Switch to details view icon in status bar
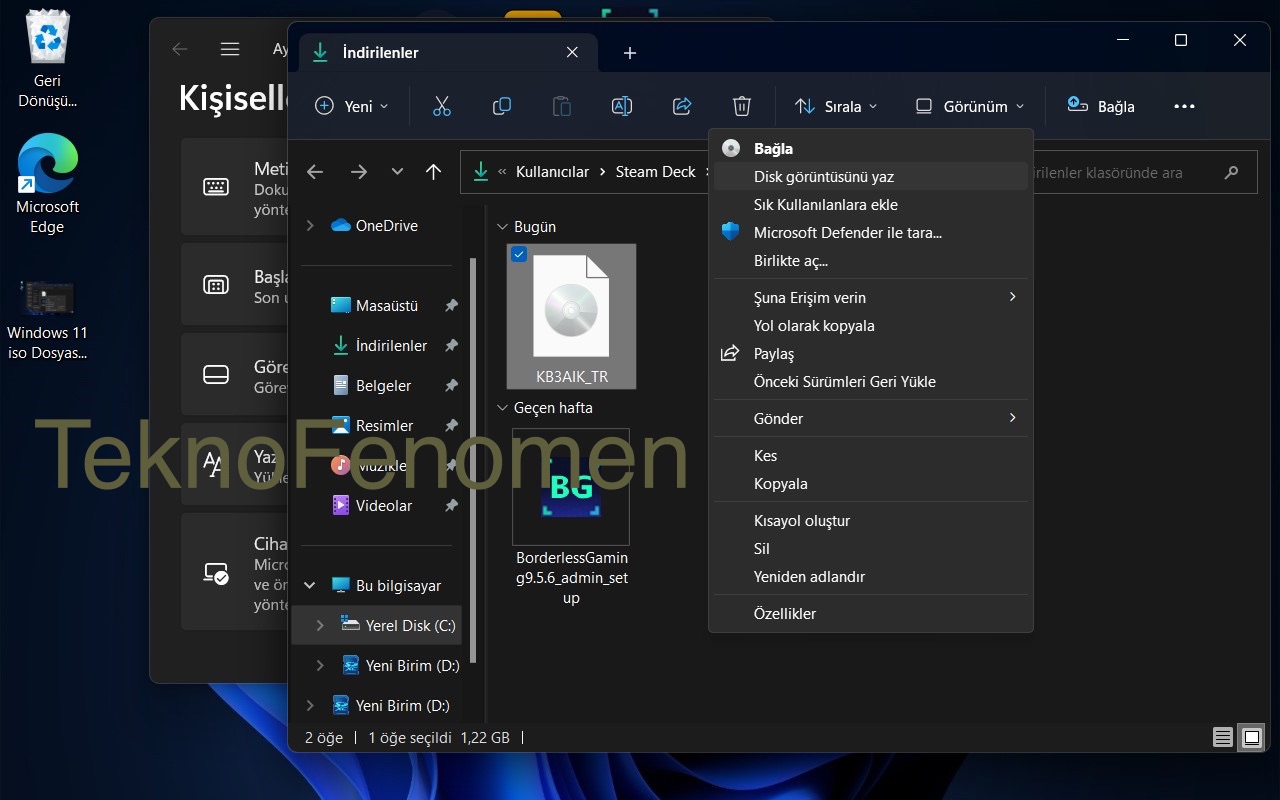The image size is (1280, 800). [1222, 738]
